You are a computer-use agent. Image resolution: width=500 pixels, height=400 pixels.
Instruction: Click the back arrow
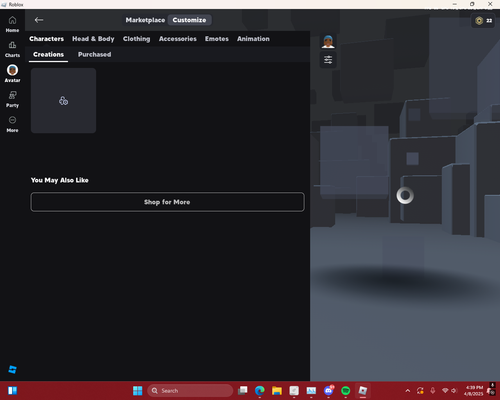pos(39,20)
